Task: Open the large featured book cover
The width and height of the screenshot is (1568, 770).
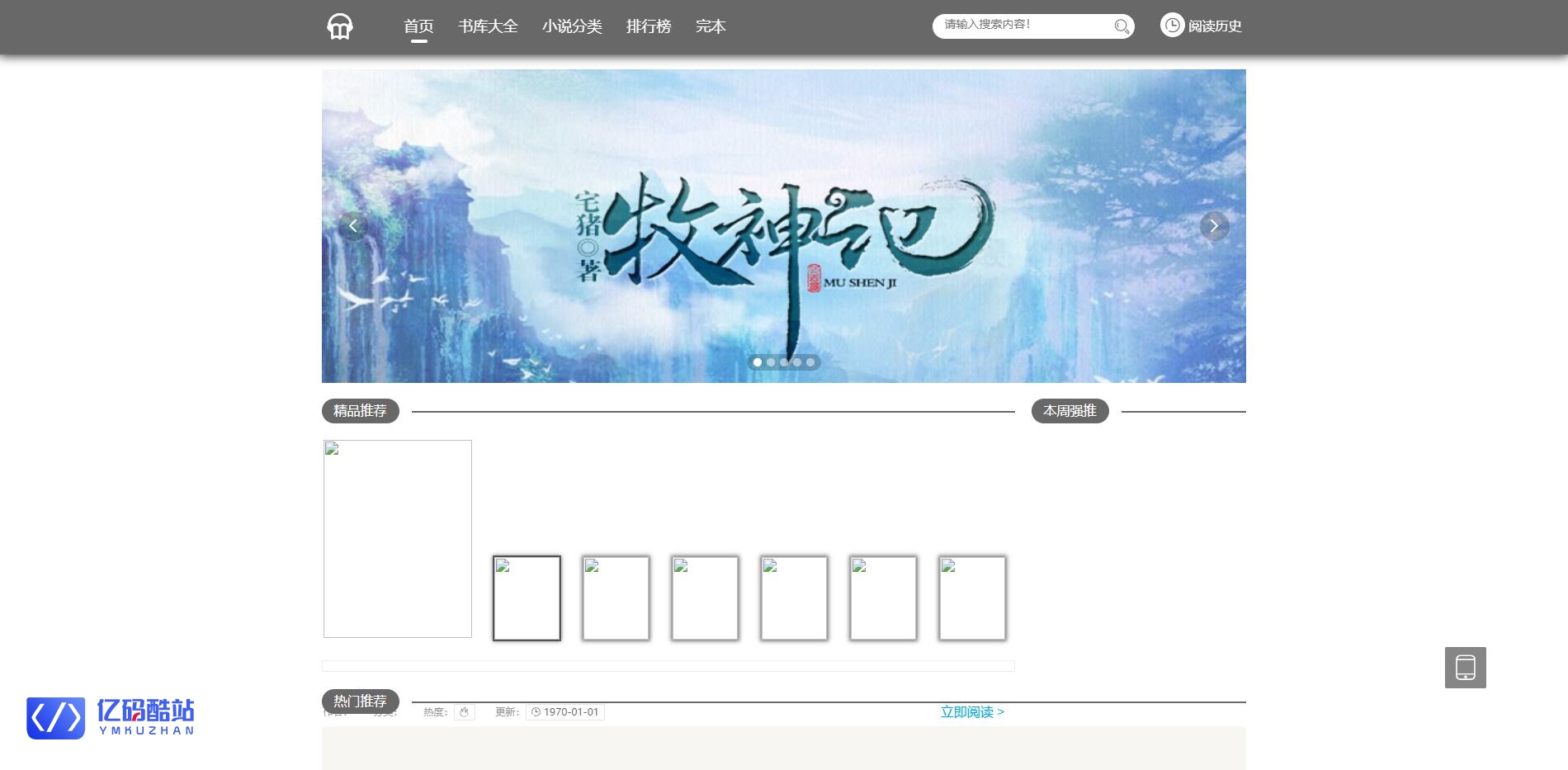Action: (398, 539)
